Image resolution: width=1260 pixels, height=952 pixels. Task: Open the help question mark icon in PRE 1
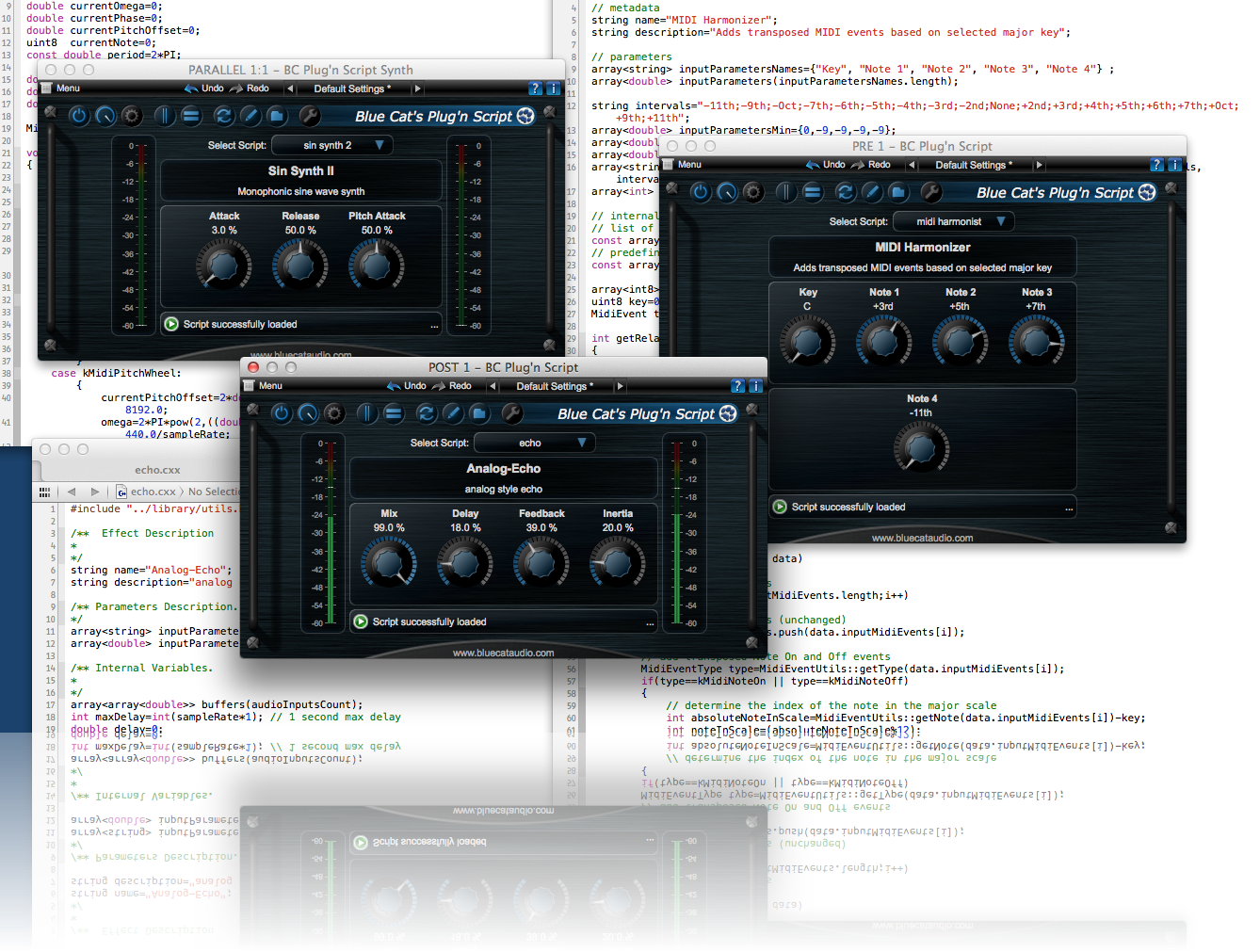pos(1156,164)
